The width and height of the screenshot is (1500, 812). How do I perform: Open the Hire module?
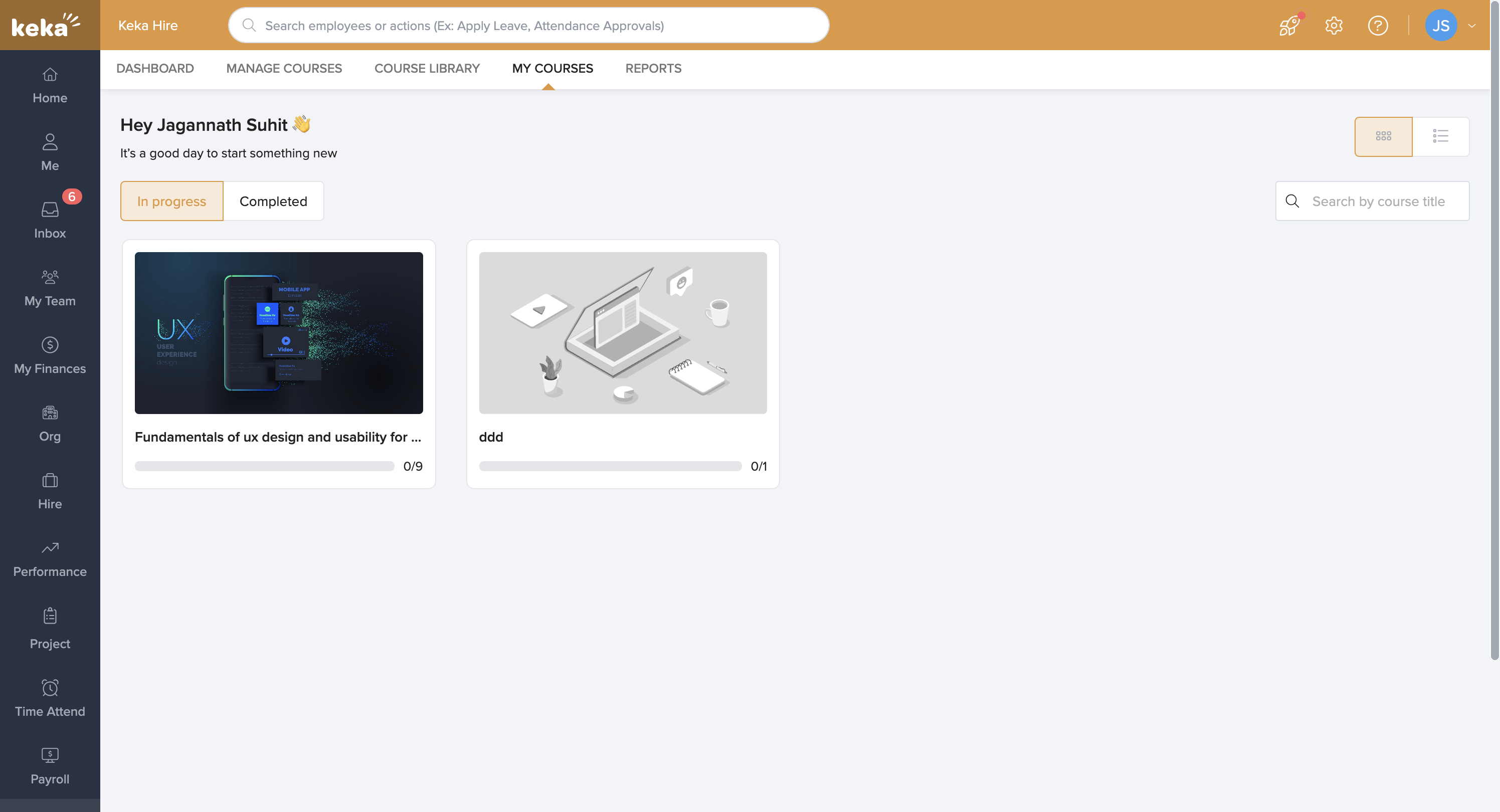[50, 490]
